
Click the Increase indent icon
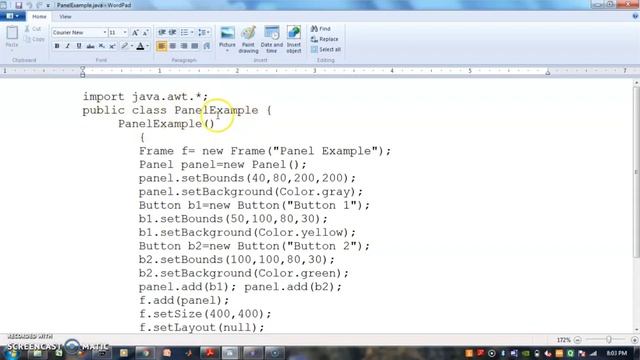tap(173, 32)
